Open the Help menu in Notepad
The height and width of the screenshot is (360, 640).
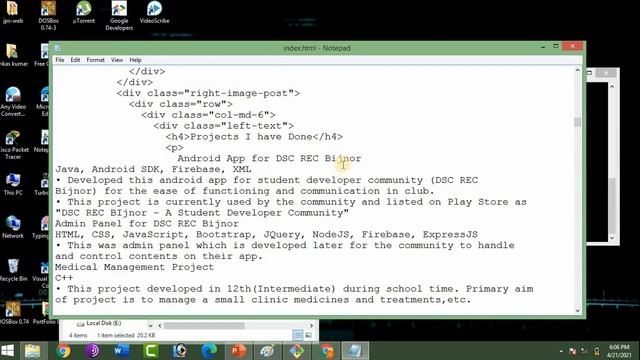pyautogui.click(x=136, y=60)
